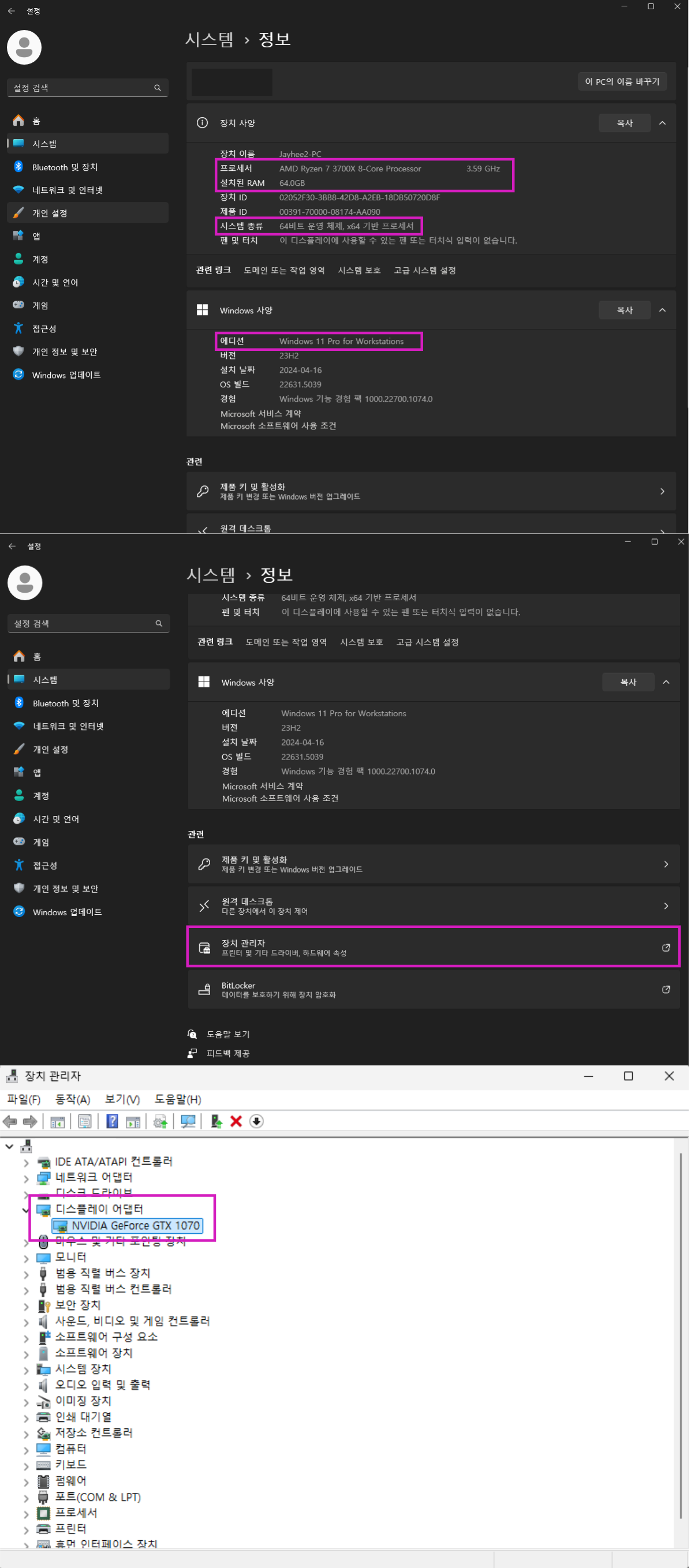Open the 동작(A) menu

72,1099
